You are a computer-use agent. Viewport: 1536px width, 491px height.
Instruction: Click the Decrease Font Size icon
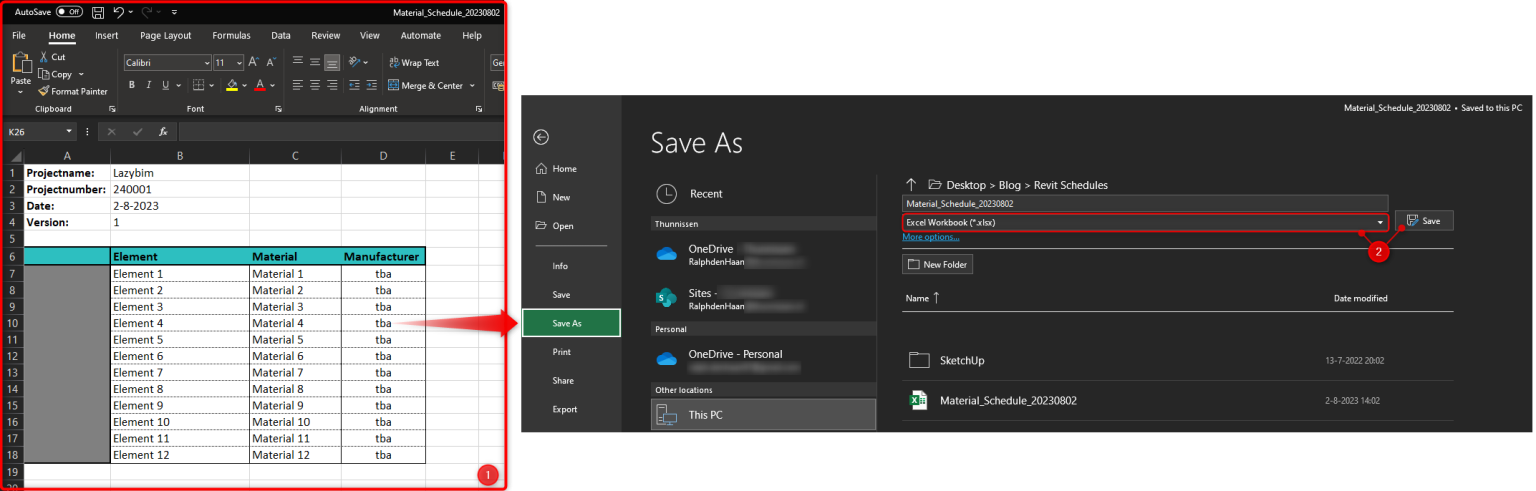point(271,62)
